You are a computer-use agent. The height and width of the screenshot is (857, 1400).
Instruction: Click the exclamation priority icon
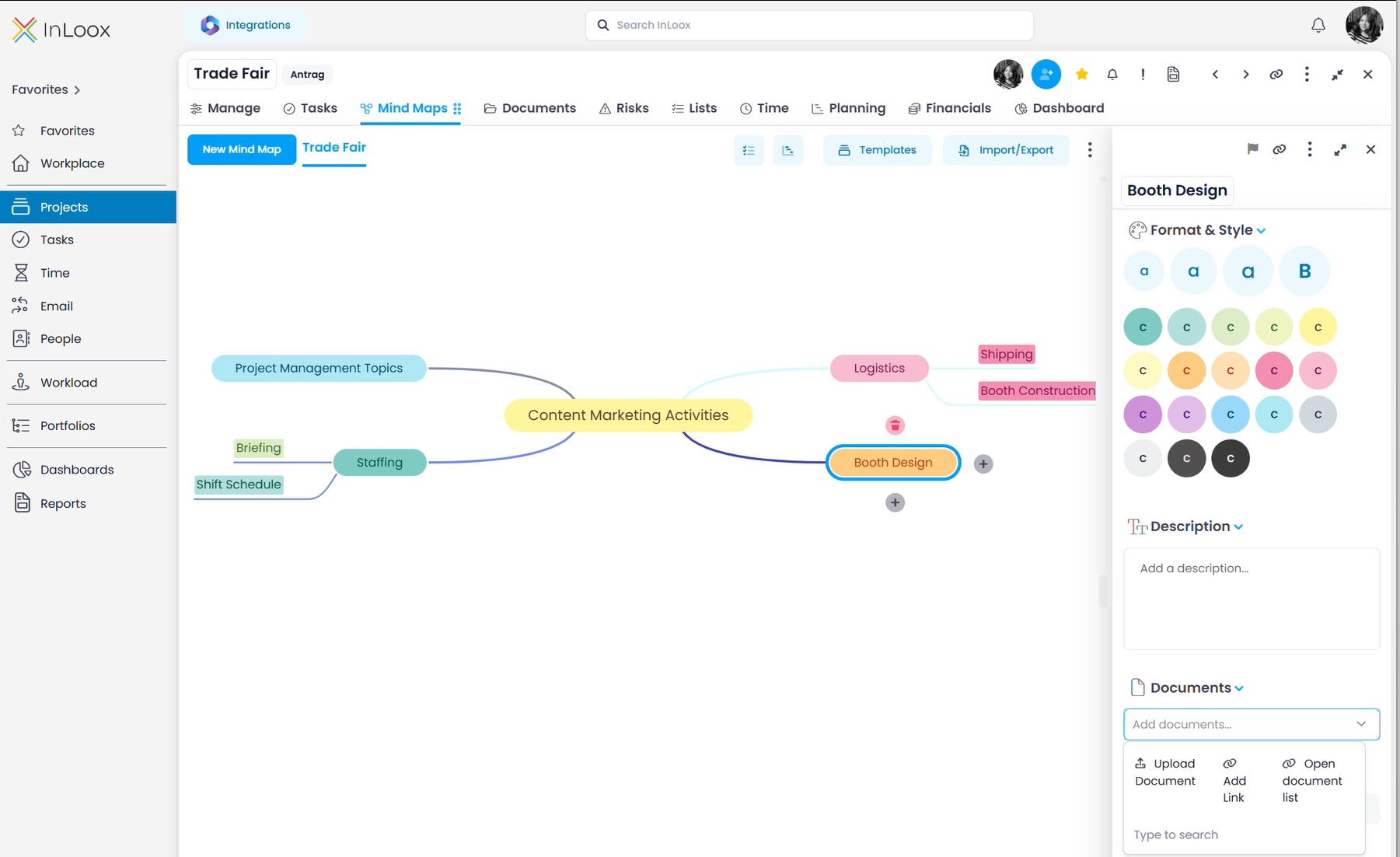pyautogui.click(x=1143, y=74)
